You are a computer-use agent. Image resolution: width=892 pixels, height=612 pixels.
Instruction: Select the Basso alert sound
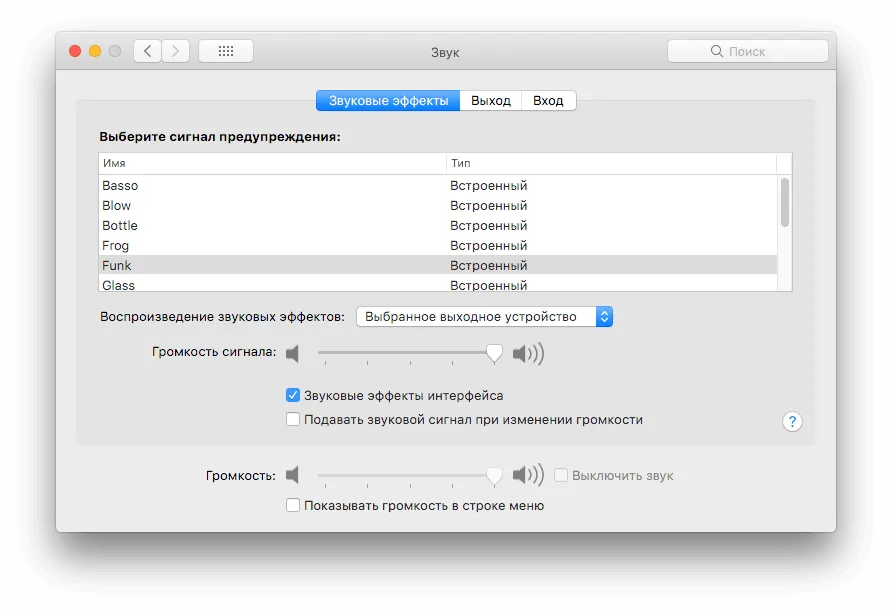(438, 185)
